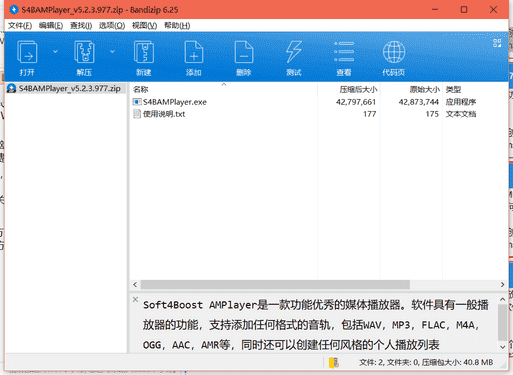The width and height of the screenshot is (513, 375).
Task: Open the 编辑(E) menu
Action: tap(51, 26)
